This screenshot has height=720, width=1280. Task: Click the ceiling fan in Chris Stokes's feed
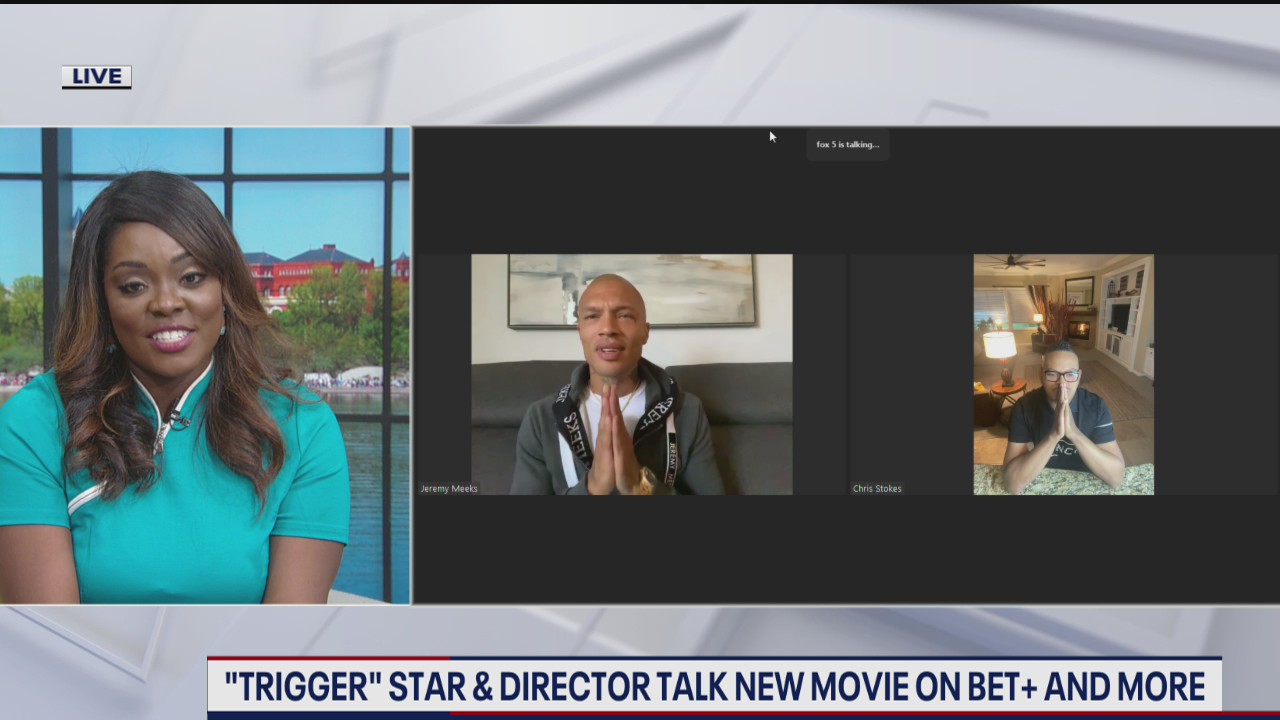tap(1013, 262)
